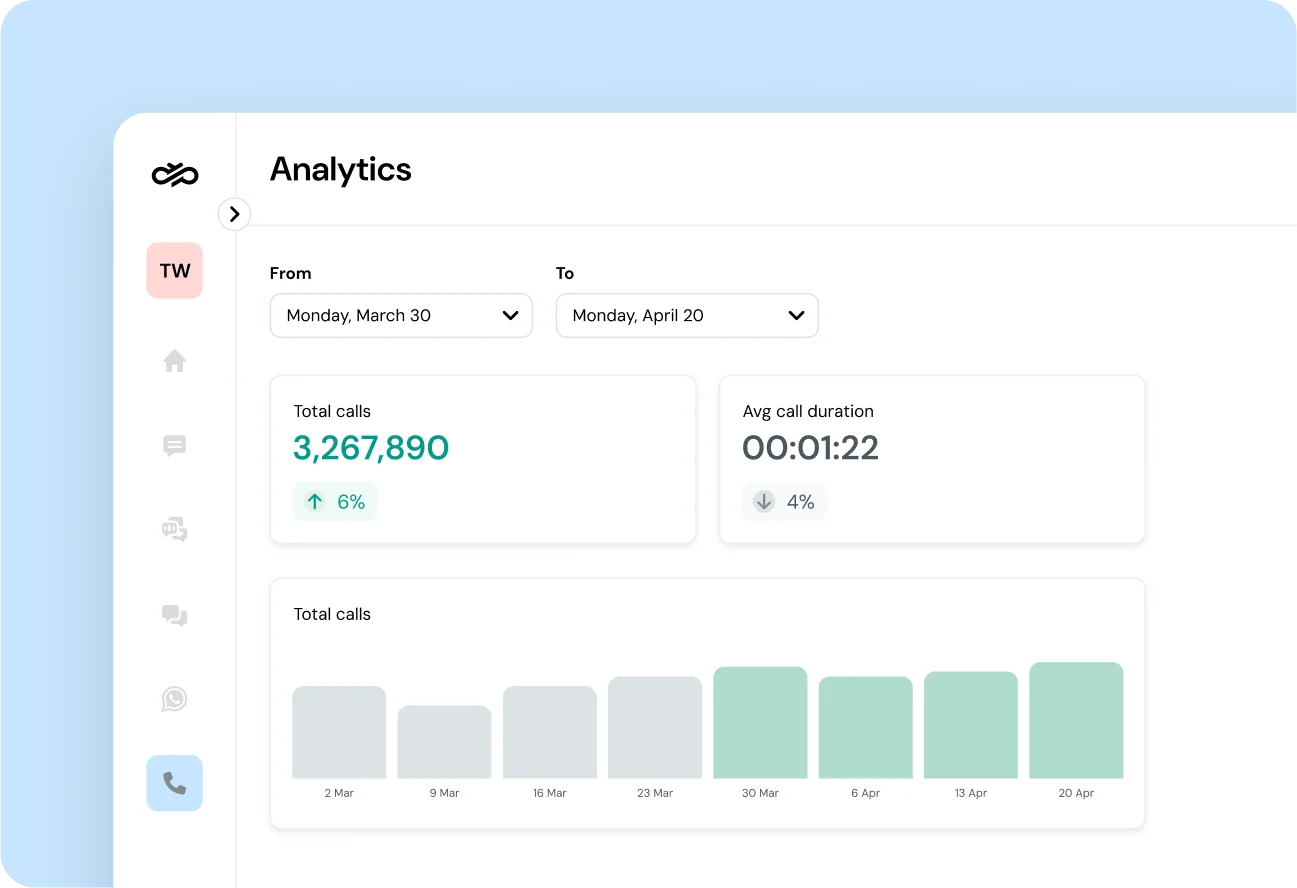Click the 4% decrease badge
The width and height of the screenshot is (1297, 888).
tap(785, 502)
